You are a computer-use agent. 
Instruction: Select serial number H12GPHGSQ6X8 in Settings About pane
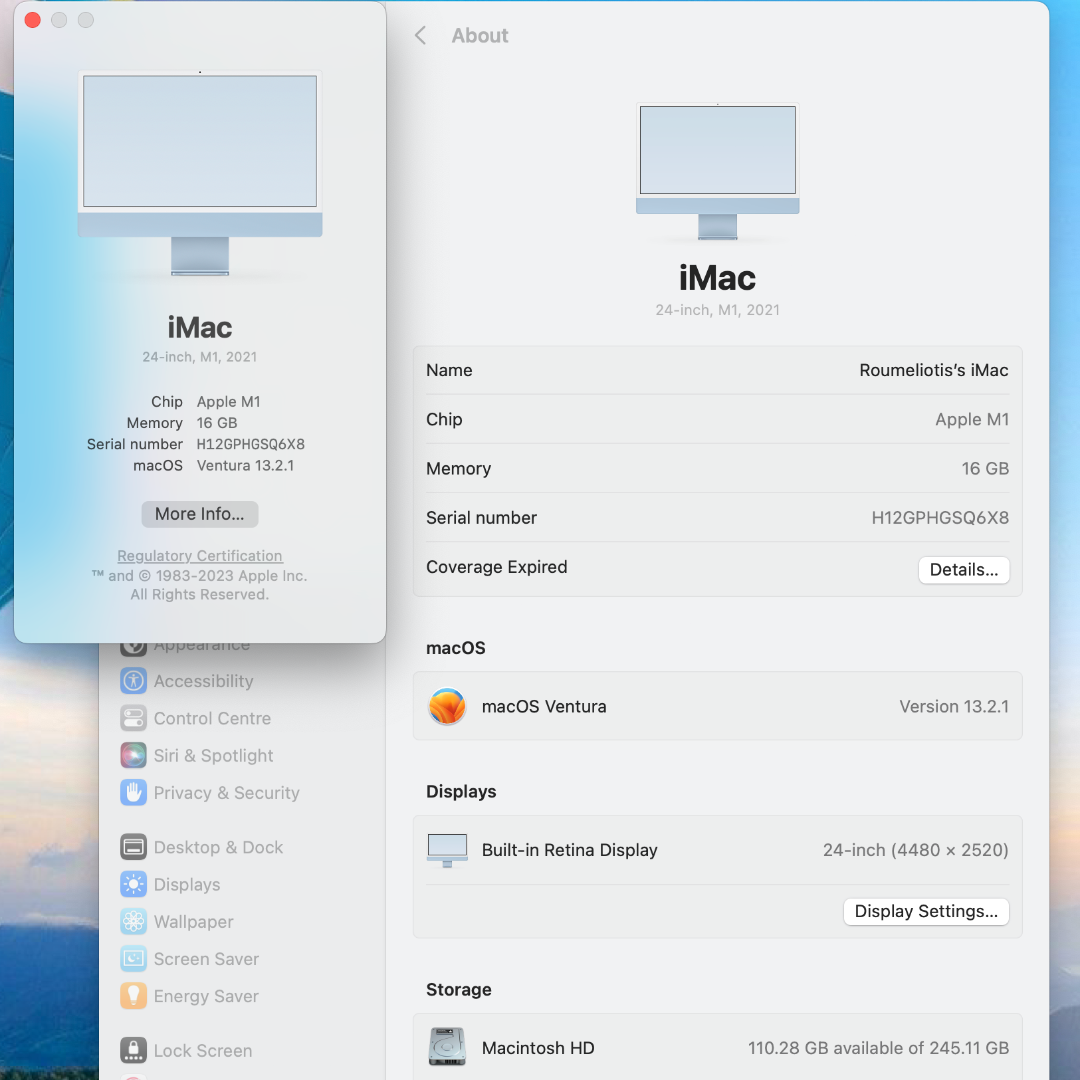click(940, 518)
